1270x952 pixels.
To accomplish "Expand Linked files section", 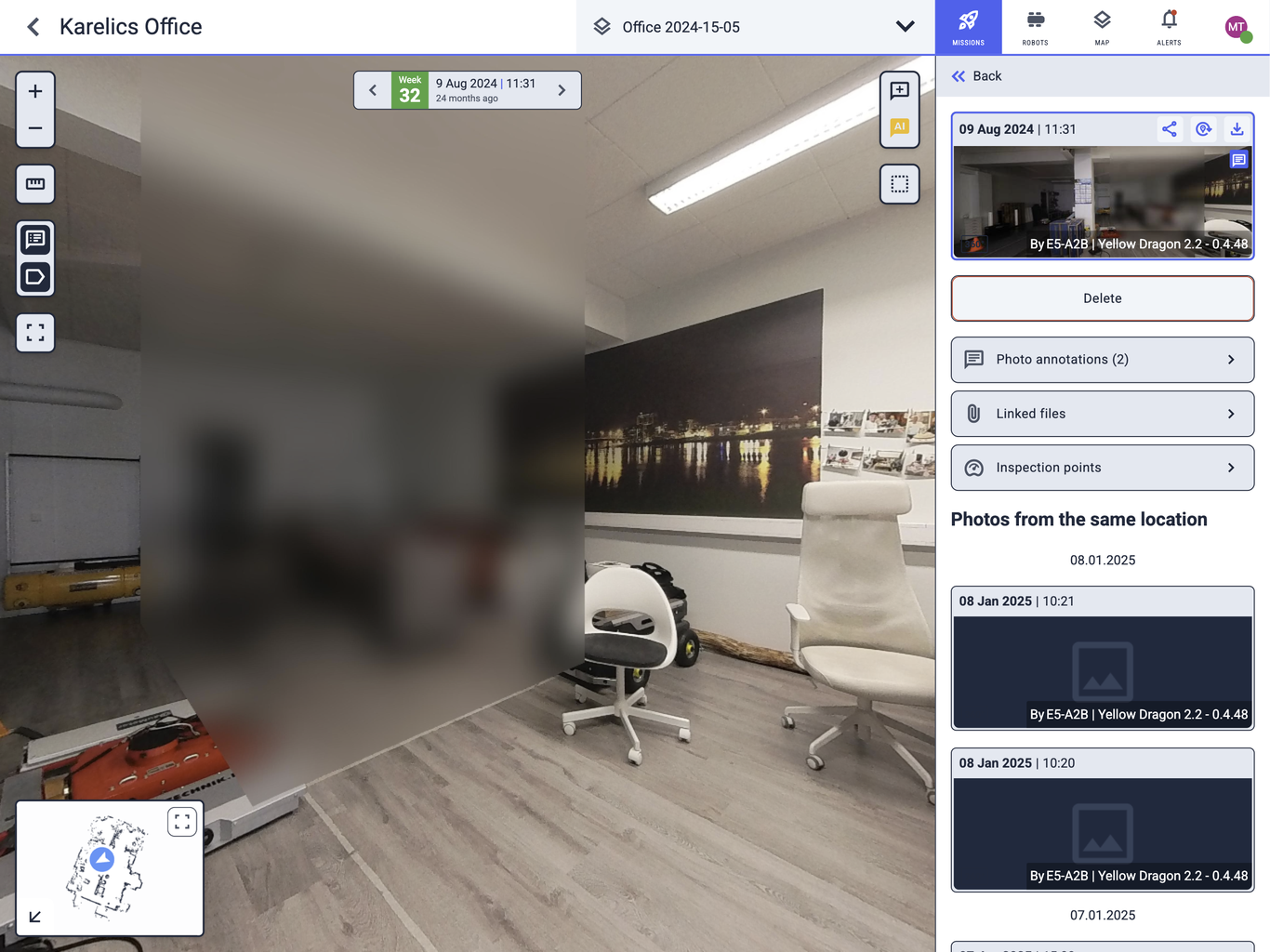I will pos(1103,414).
